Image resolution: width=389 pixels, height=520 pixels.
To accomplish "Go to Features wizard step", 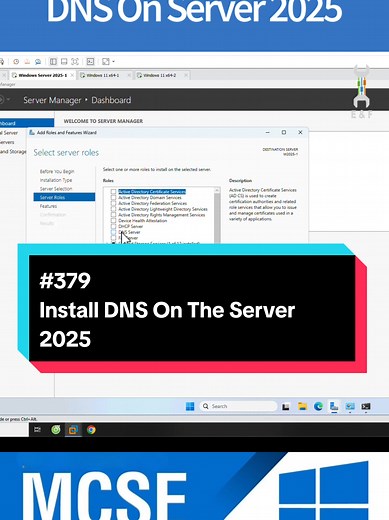I will pos(48,206).
